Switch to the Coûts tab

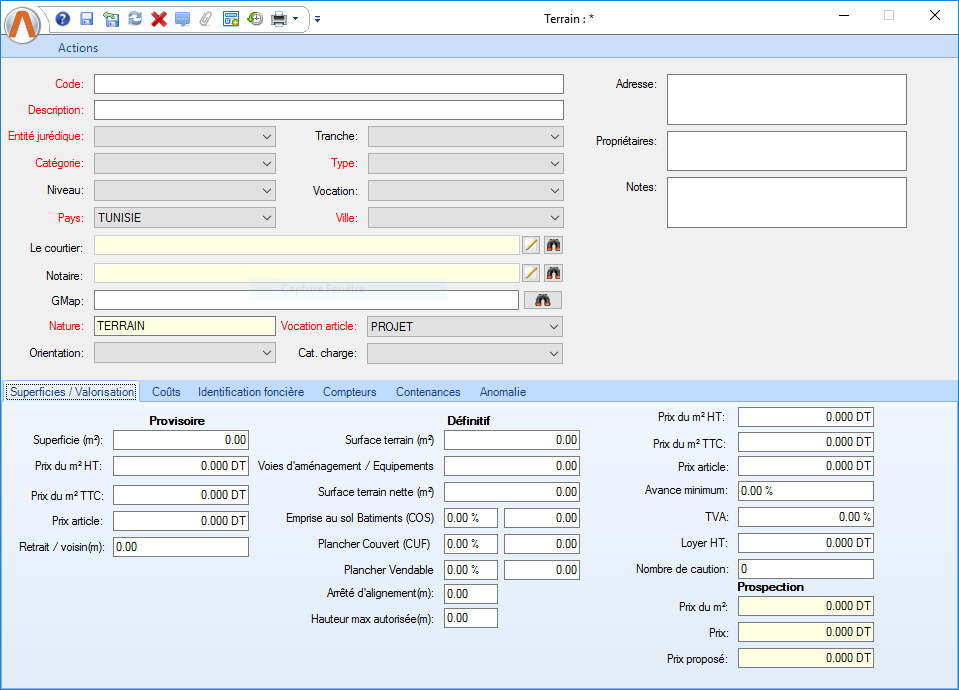pyautogui.click(x=166, y=392)
